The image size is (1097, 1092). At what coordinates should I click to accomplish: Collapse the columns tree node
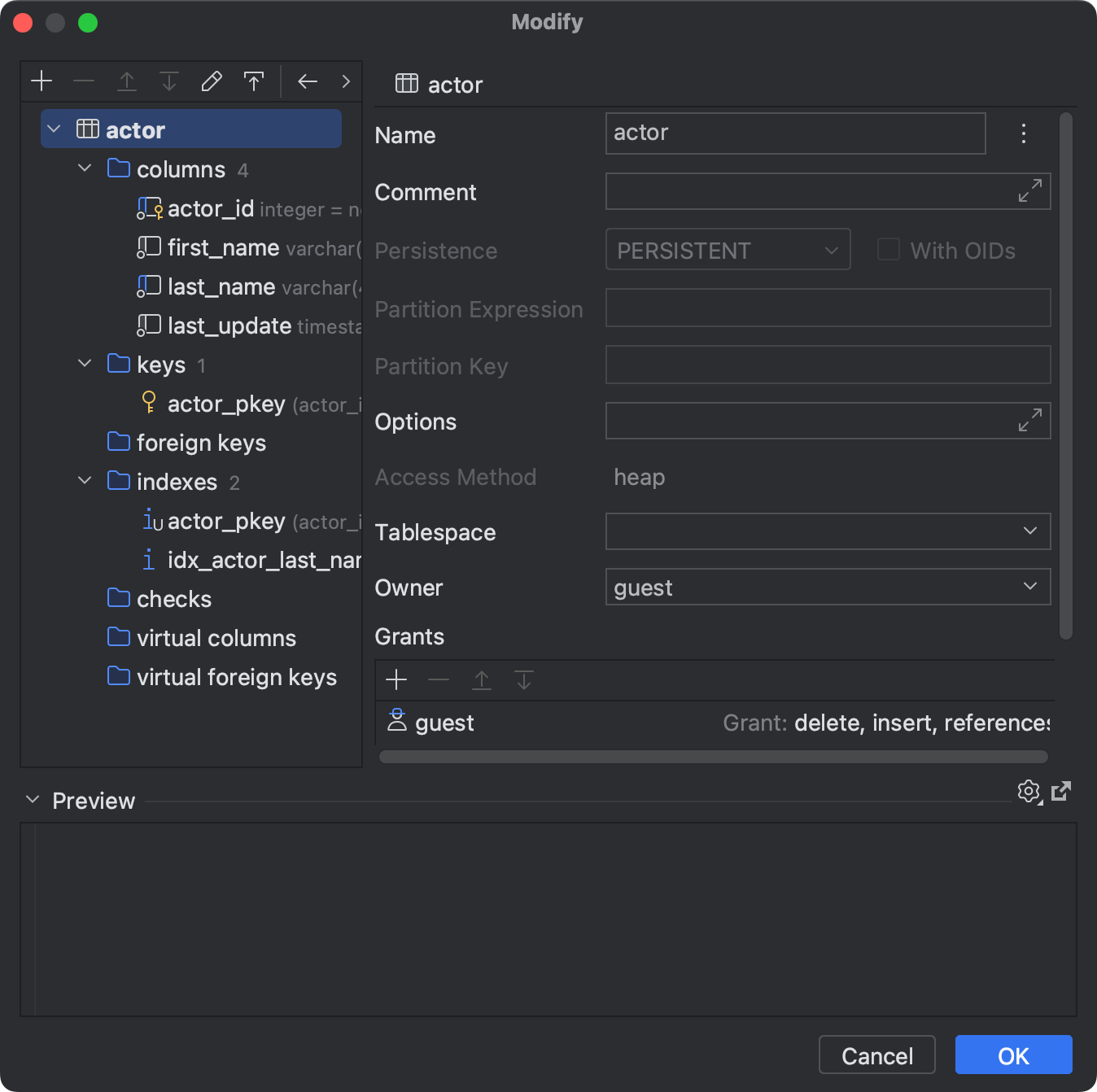pyautogui.click(x=85, y=168)
